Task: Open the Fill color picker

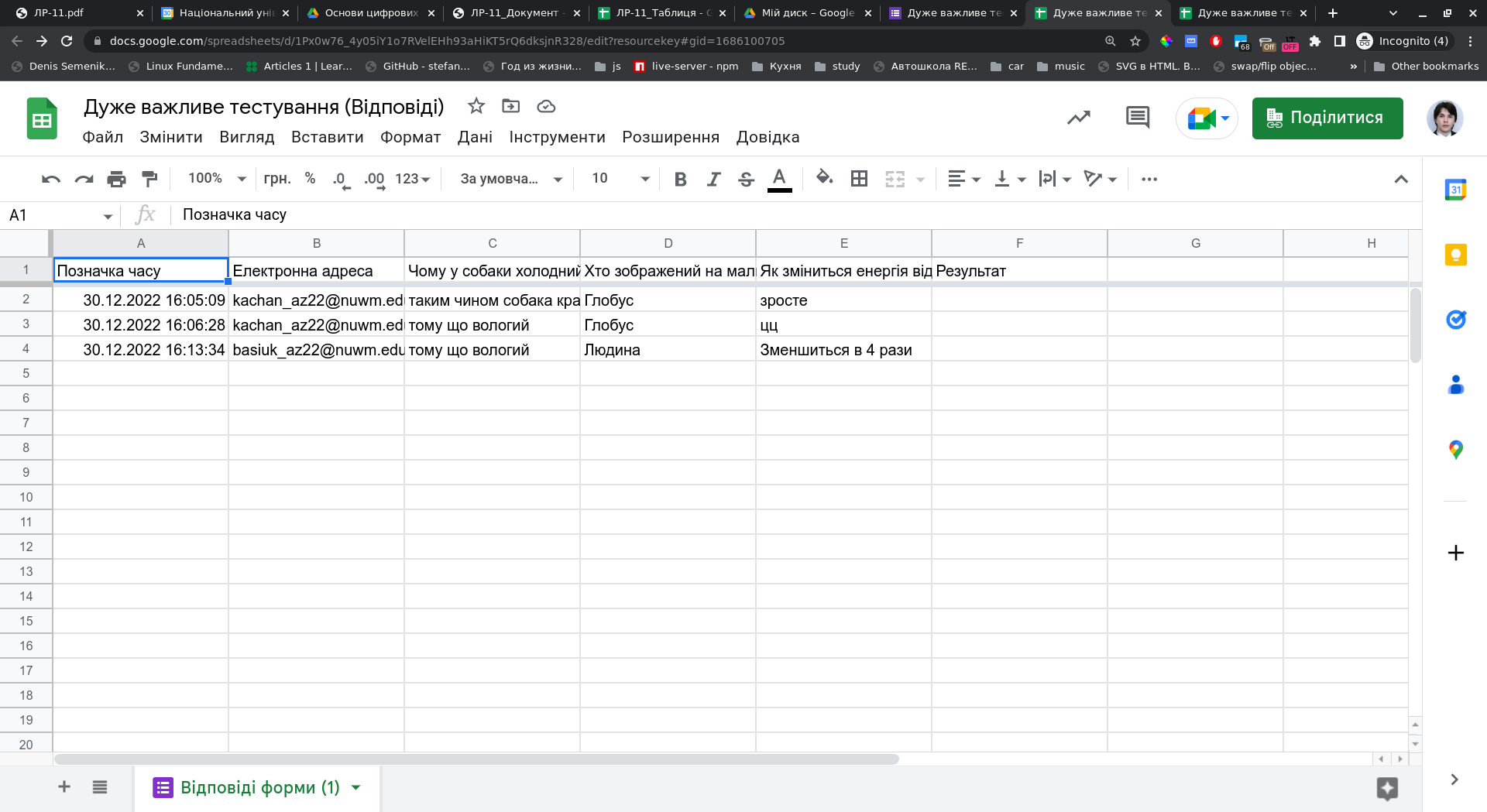Action: tap(824, 178)
